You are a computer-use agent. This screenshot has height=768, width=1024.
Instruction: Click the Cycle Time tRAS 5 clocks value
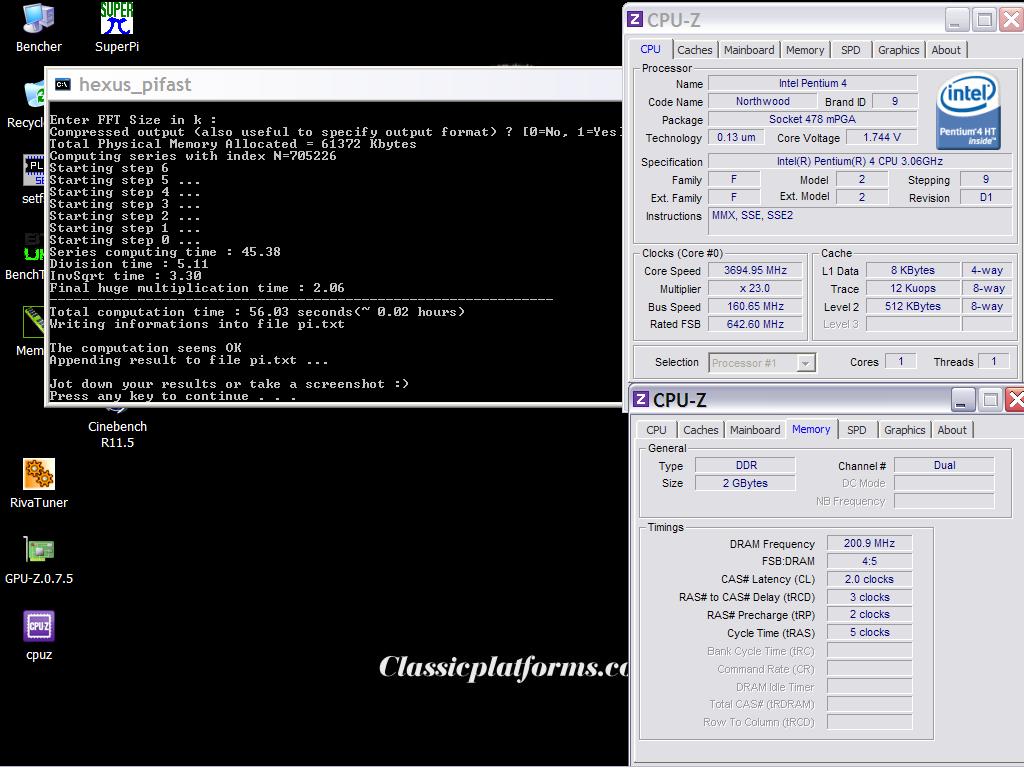coord(869,632)
